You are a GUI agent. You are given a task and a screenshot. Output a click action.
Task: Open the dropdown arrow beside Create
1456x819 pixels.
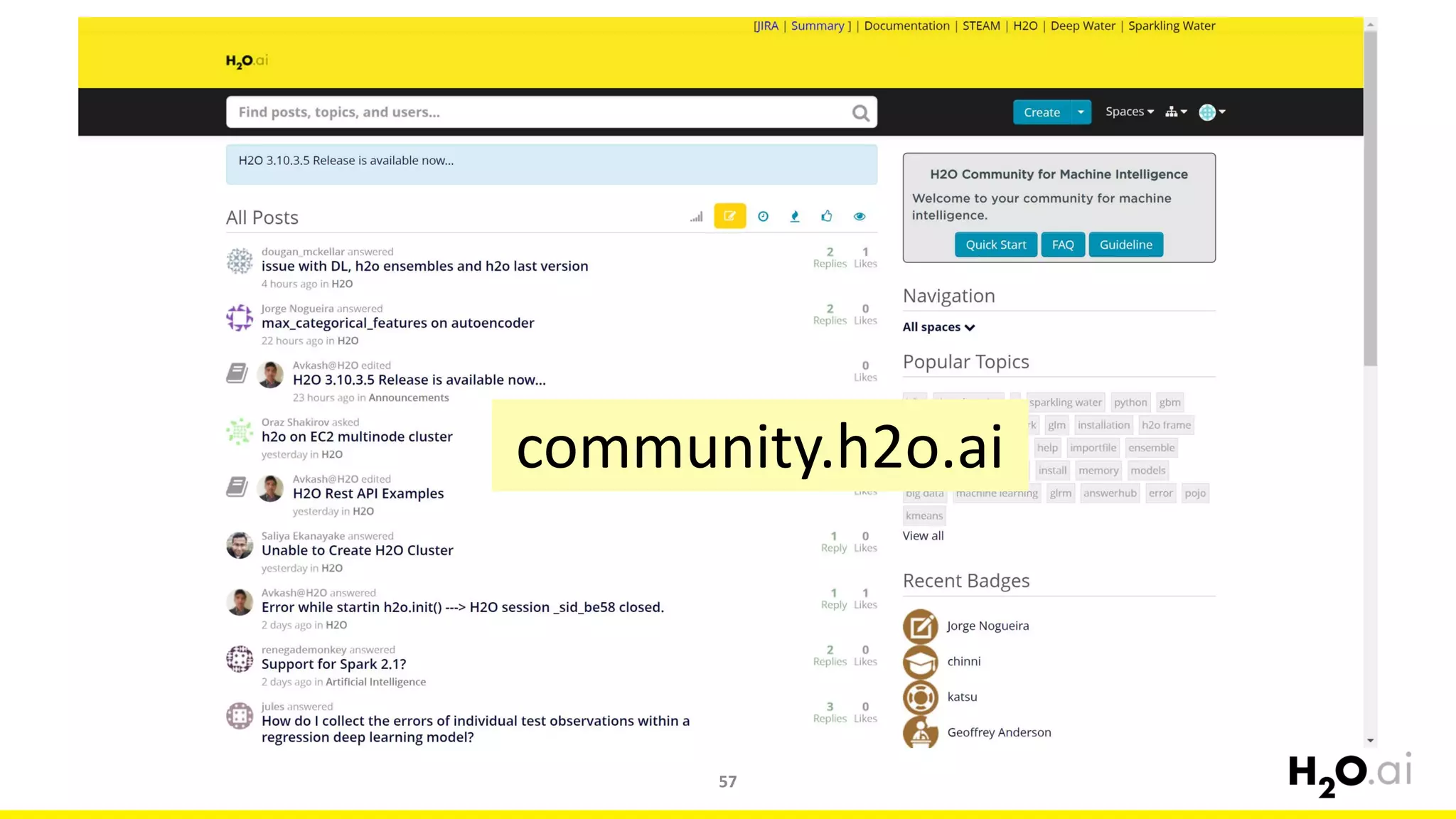[1081, 112]
